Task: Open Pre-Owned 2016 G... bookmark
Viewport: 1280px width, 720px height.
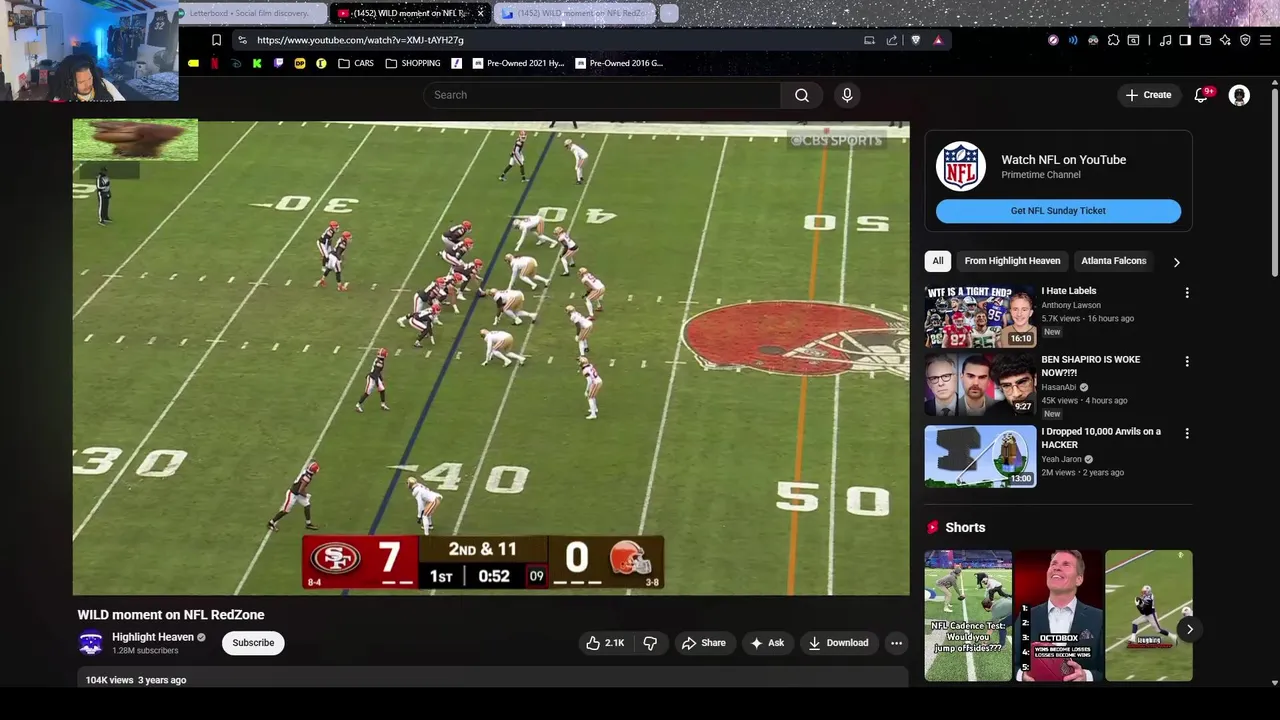Action: (x=619, y=63)
